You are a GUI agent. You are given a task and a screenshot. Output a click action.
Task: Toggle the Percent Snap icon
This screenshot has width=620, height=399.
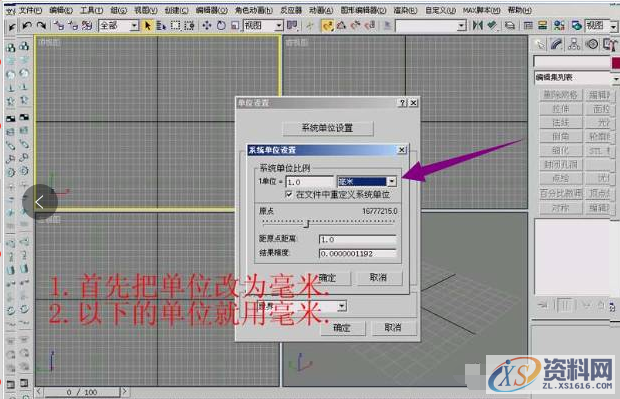[x=356, y=26]
